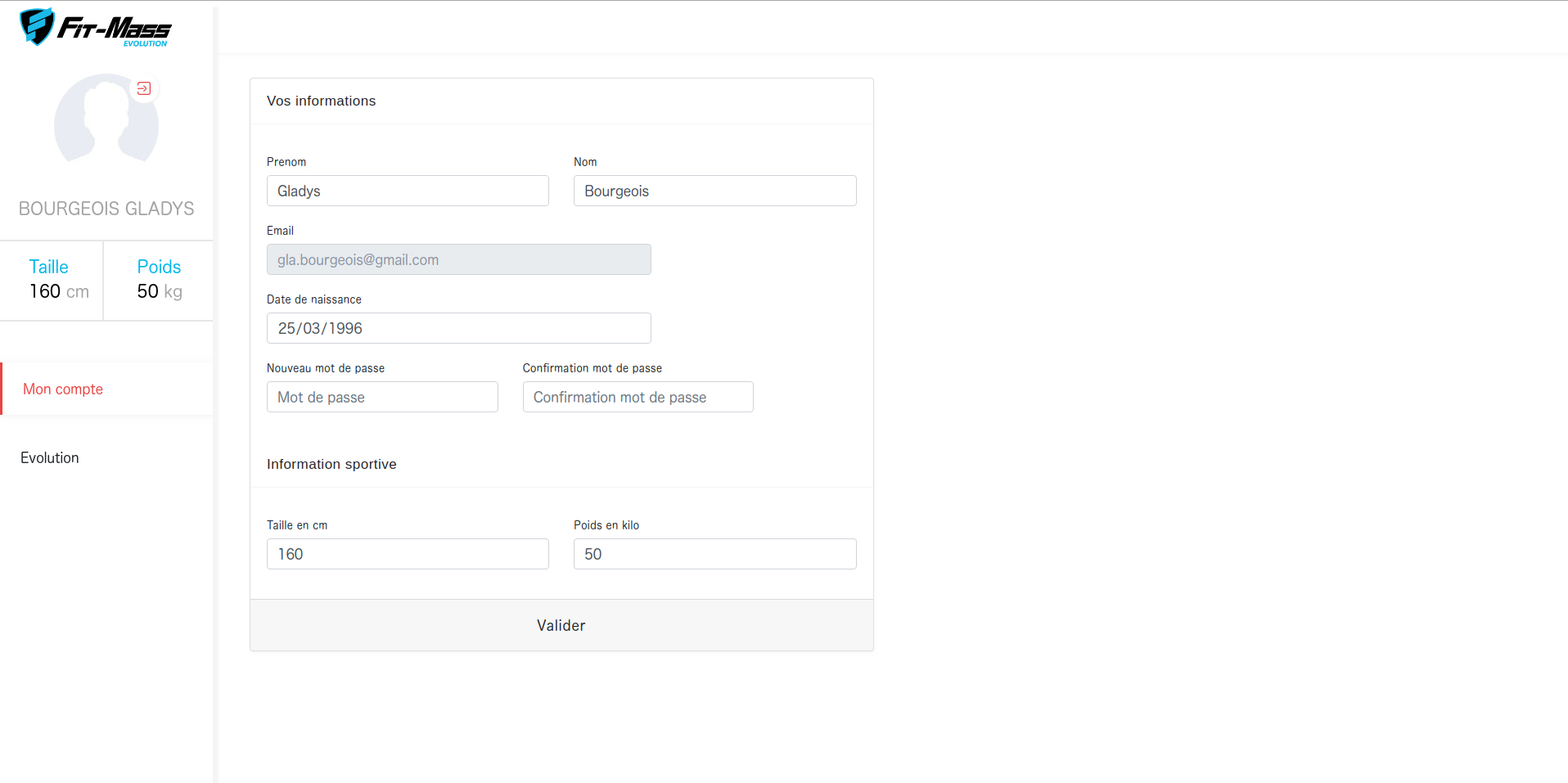
Task: Click the BOURGEOIS GLADYS name text
Action: pyautogui.click(x=106, y=209)
